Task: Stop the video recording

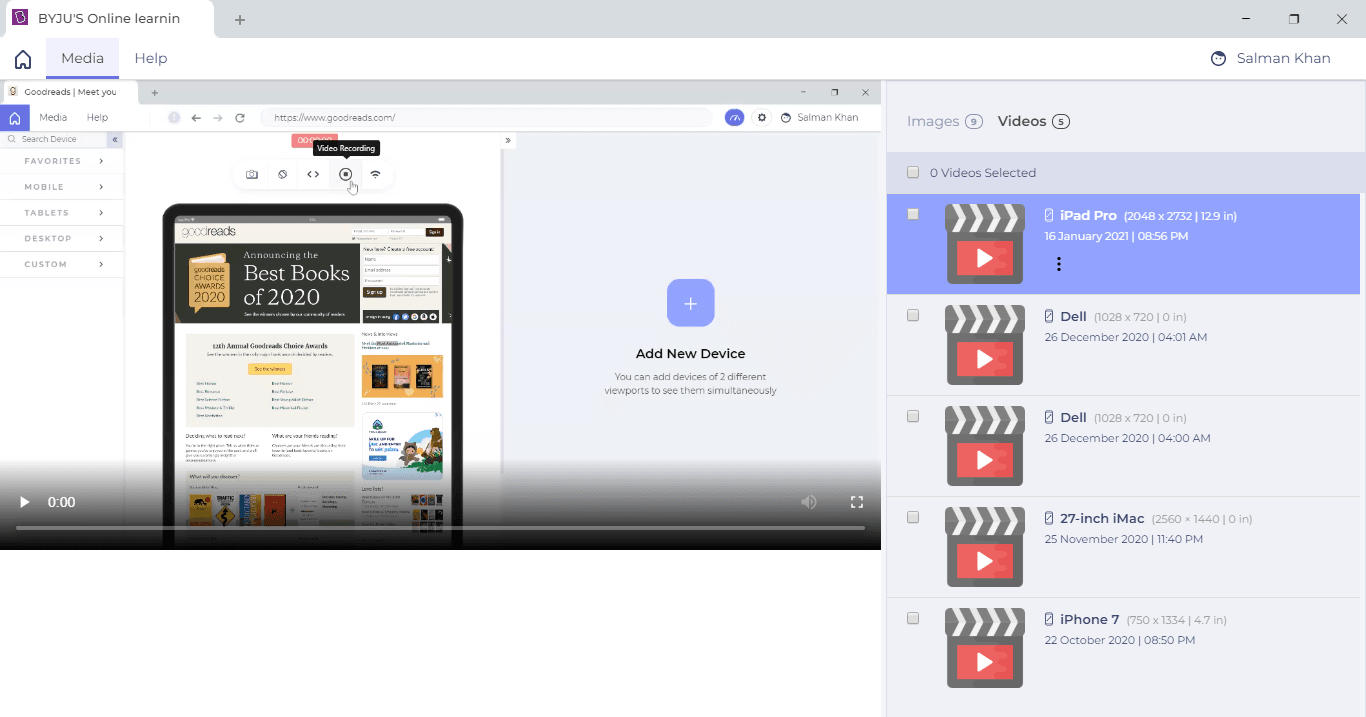Action: tap(345, 174)
